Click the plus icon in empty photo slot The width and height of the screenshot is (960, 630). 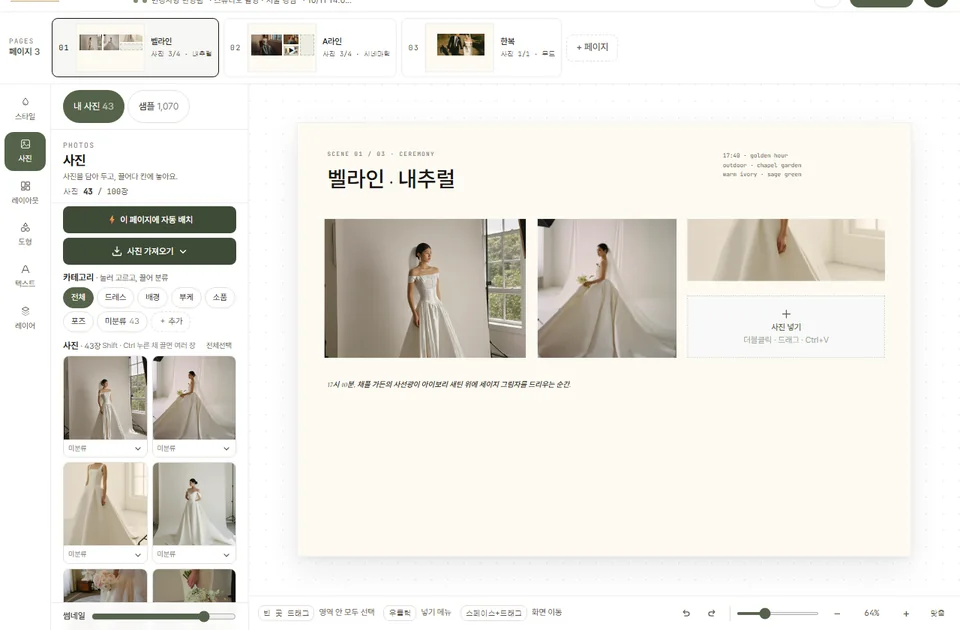click(786, 313)
